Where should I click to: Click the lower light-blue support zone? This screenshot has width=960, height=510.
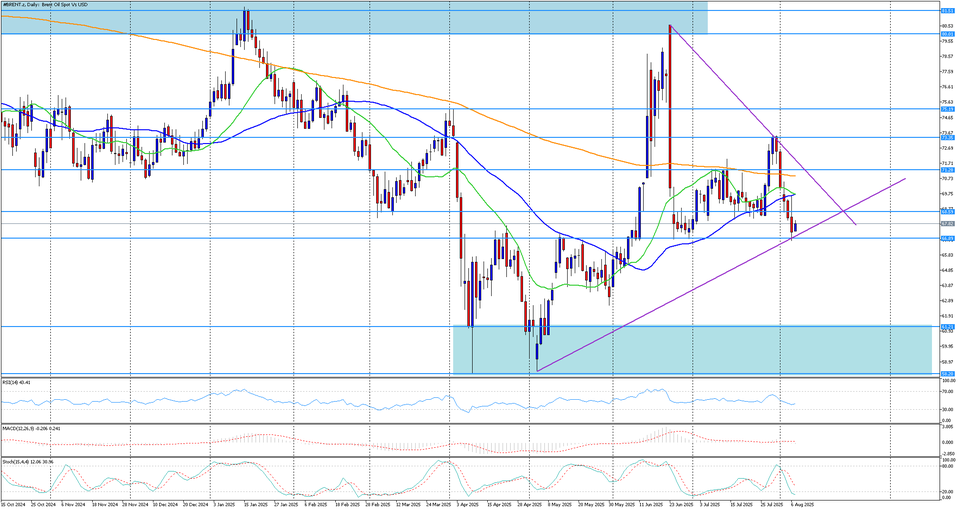700,349
